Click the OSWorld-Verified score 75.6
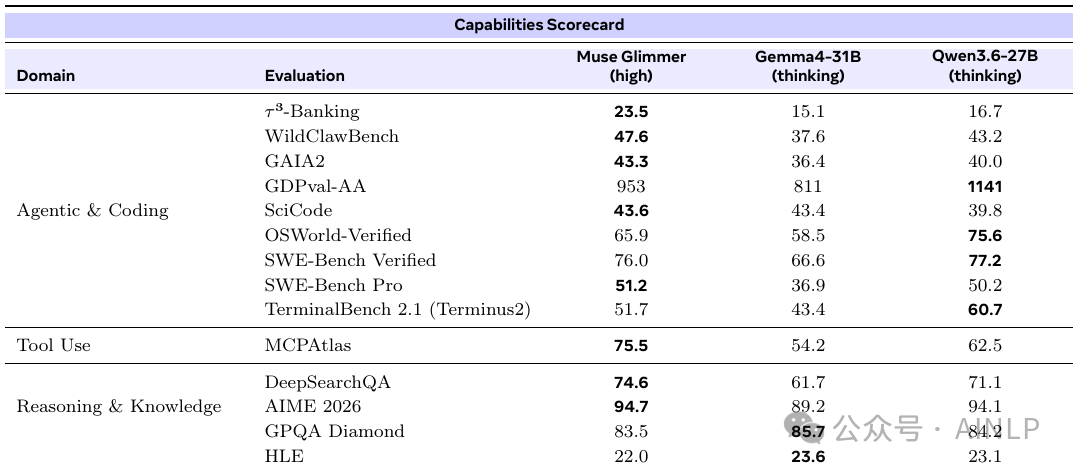Viewport: 1073px width, 471px height. click(x=985, y=236)
